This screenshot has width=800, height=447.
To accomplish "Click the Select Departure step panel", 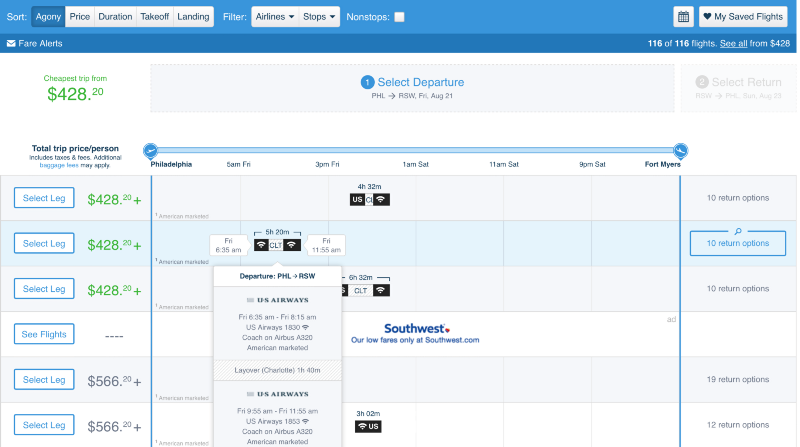I will [412, 88].
